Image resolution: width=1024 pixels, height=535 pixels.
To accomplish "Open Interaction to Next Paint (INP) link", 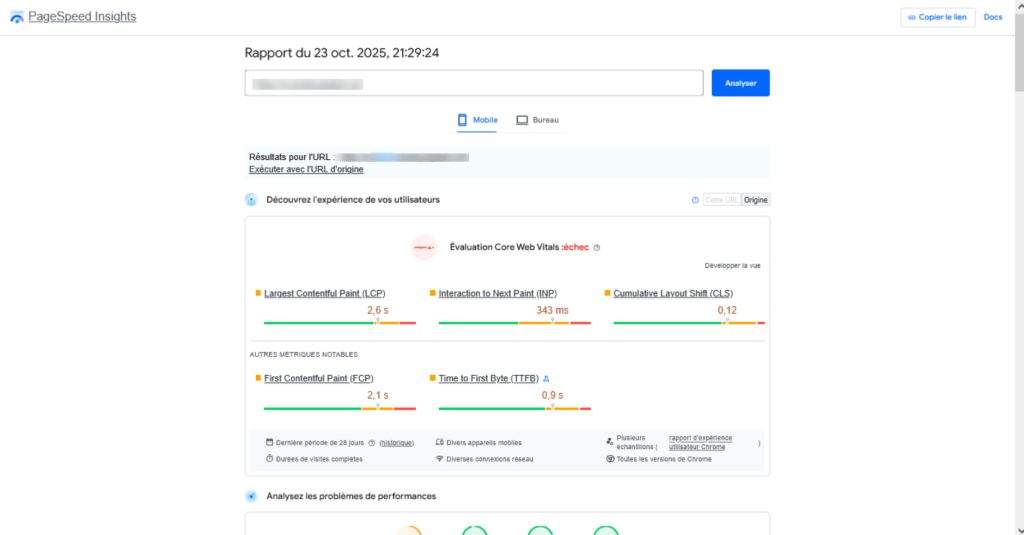I will [498, 293].
